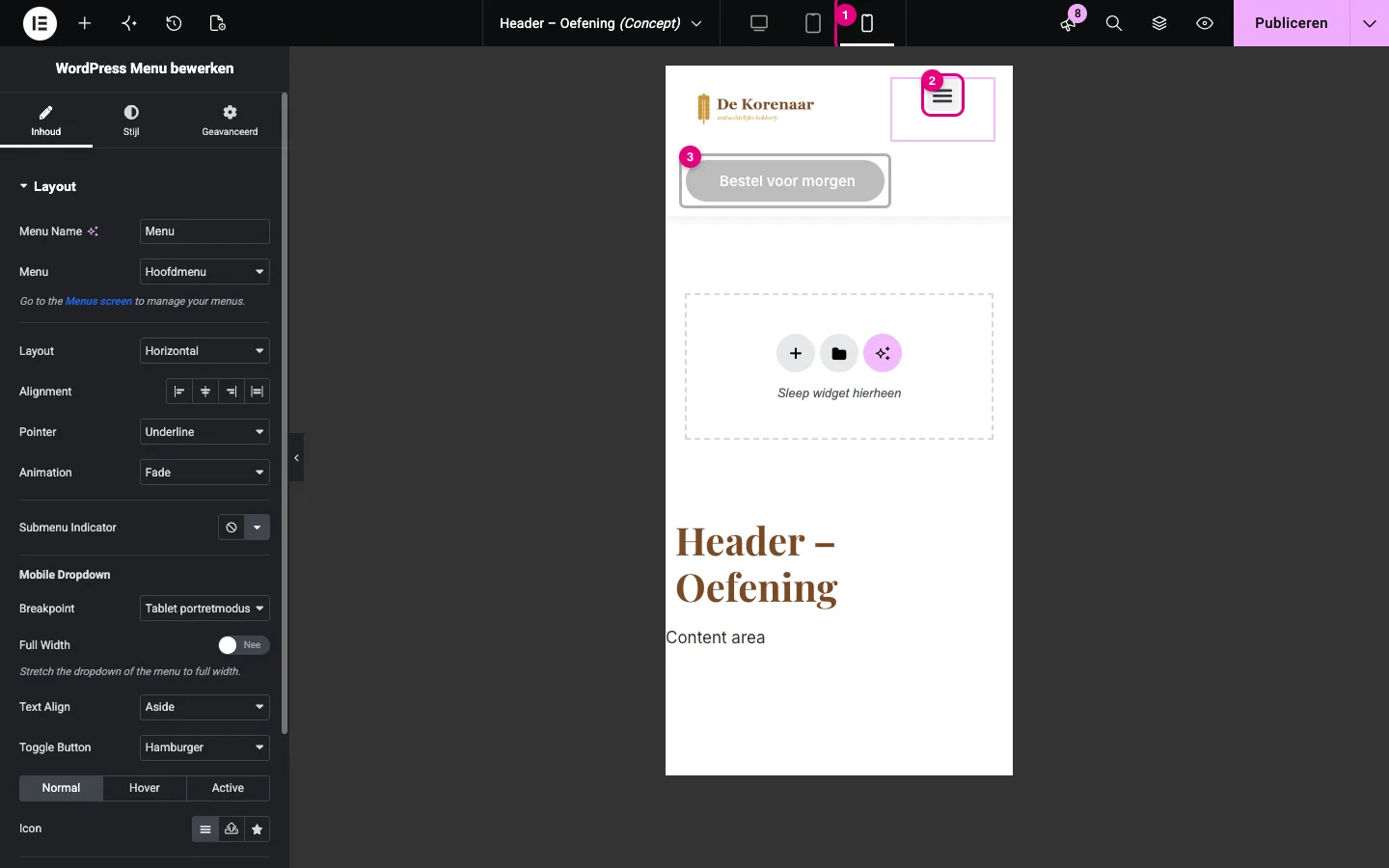Viewport: 1389px width, 868px height.
Task: Set alignment to left
Action: 179,392
